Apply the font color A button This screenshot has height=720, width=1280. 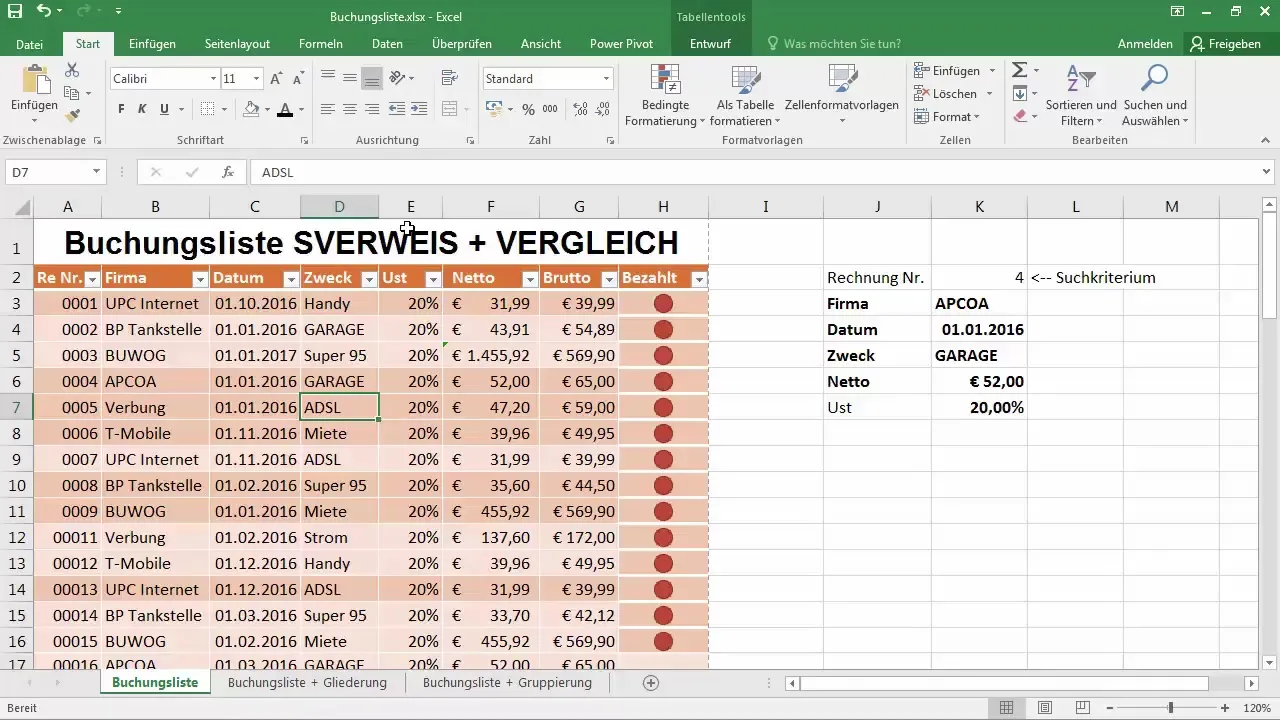[x=285, y=109]
